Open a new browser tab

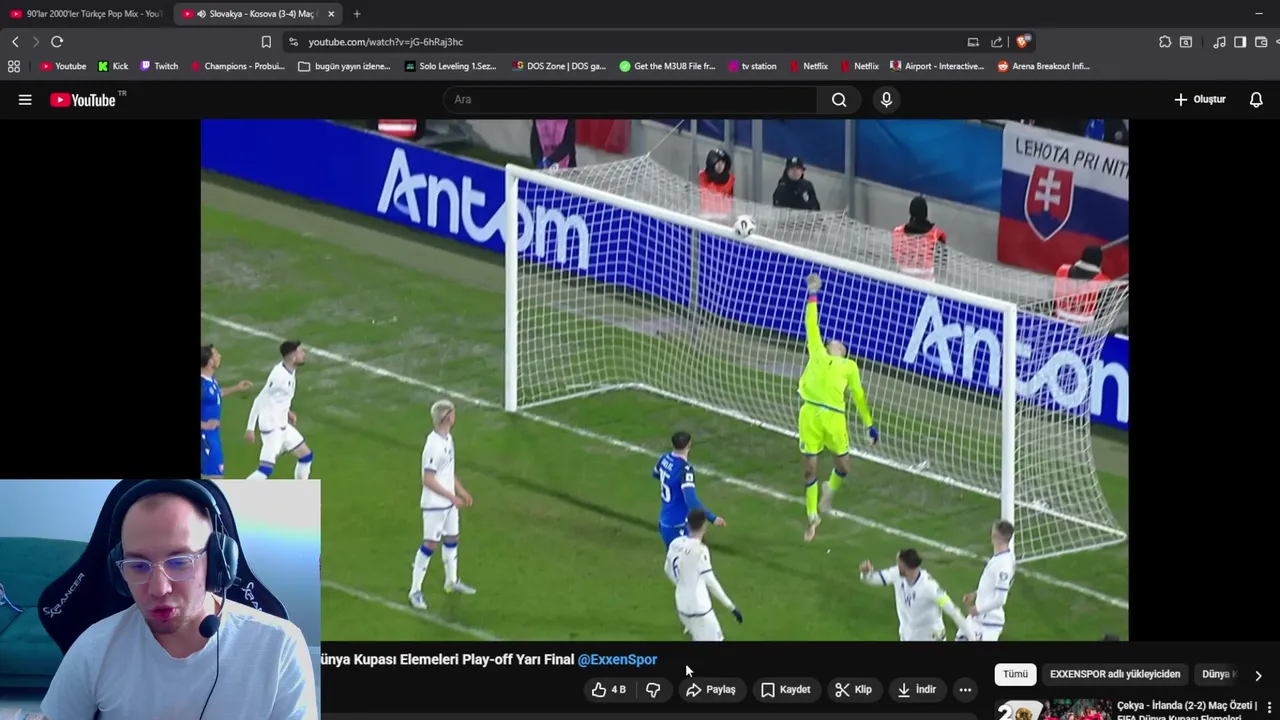[x=357, y=14]
